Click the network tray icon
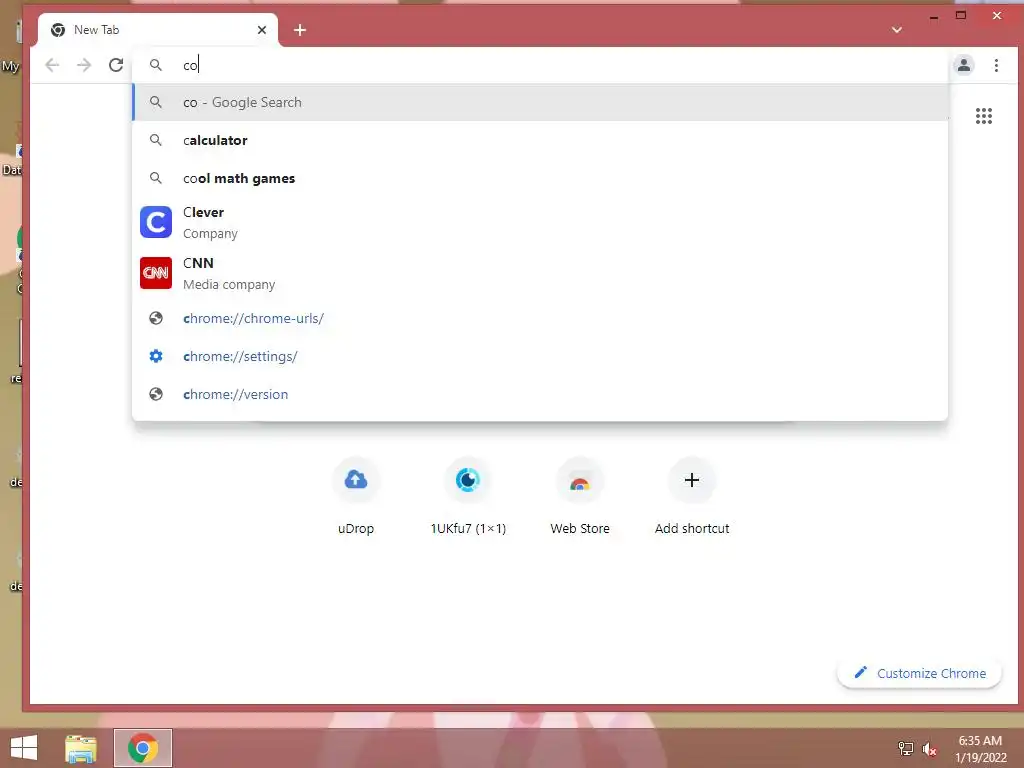 (906, 749)
